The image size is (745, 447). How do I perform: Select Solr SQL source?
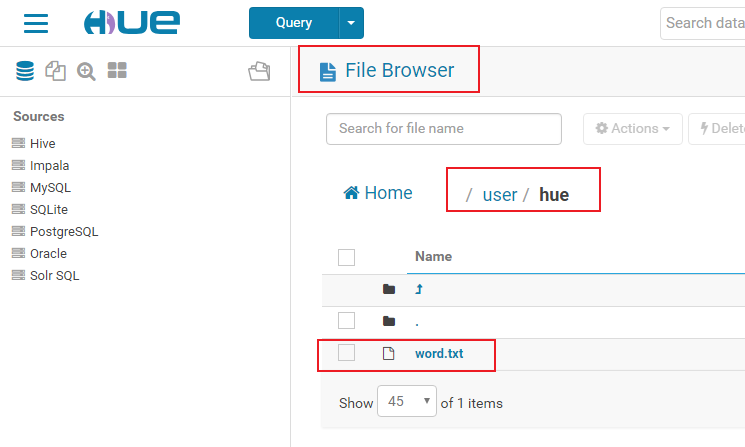click(x=54, y=276)
